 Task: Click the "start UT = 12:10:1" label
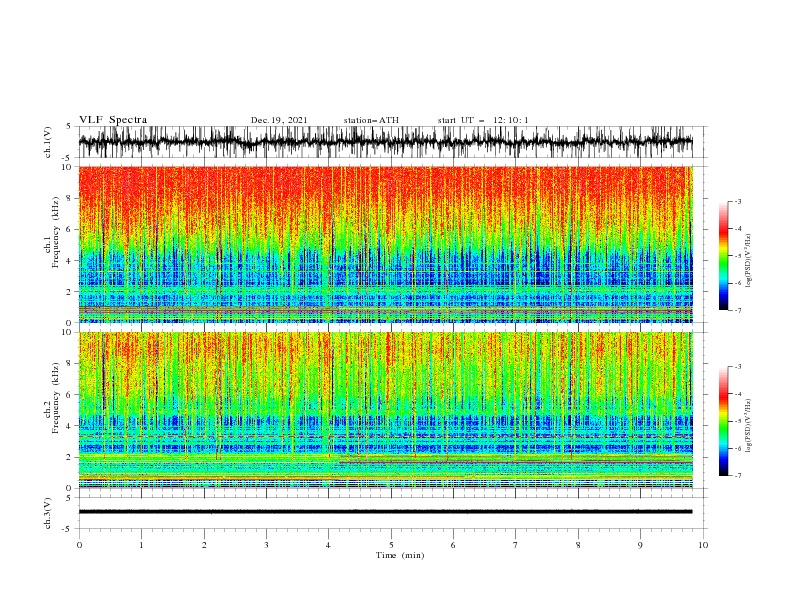coord(483,120)
